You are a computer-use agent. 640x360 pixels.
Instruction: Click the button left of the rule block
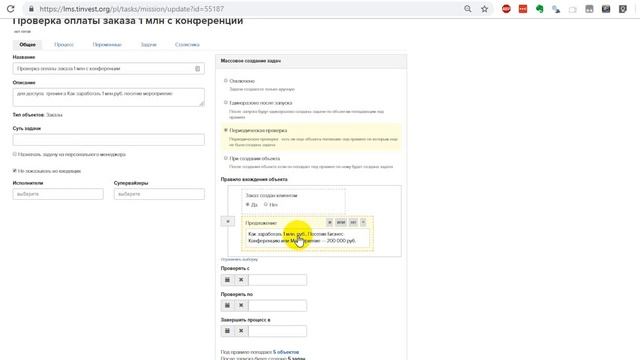point(228,221)
